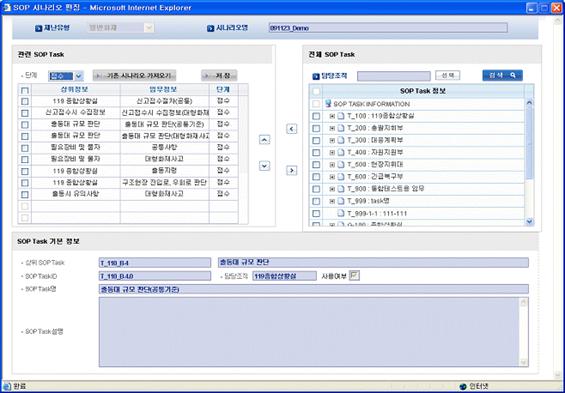The width and height of the screenshot is (565, 393).
Task: Click the 선택 button next to 담당조직
Action: (x=448, y=75)
